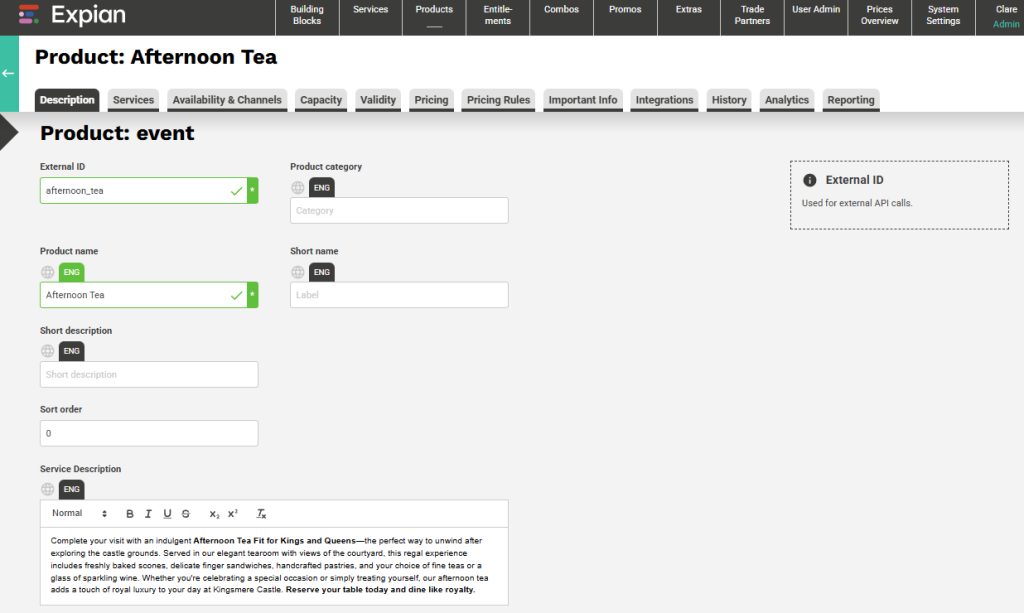
Task: Switch to the Availability & Channels tab
Action: pyautogui.click(x=227, y=100)
